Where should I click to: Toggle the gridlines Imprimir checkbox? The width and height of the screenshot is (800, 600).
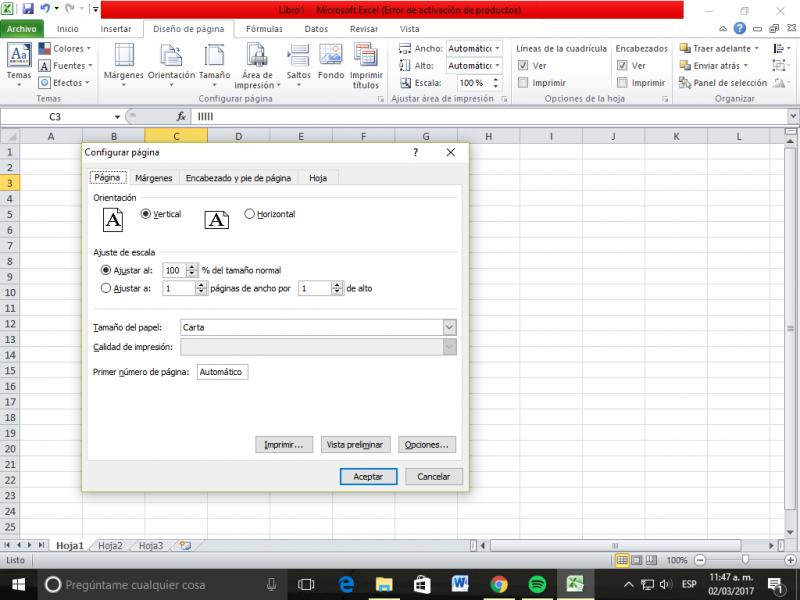[x=523, y=83]
